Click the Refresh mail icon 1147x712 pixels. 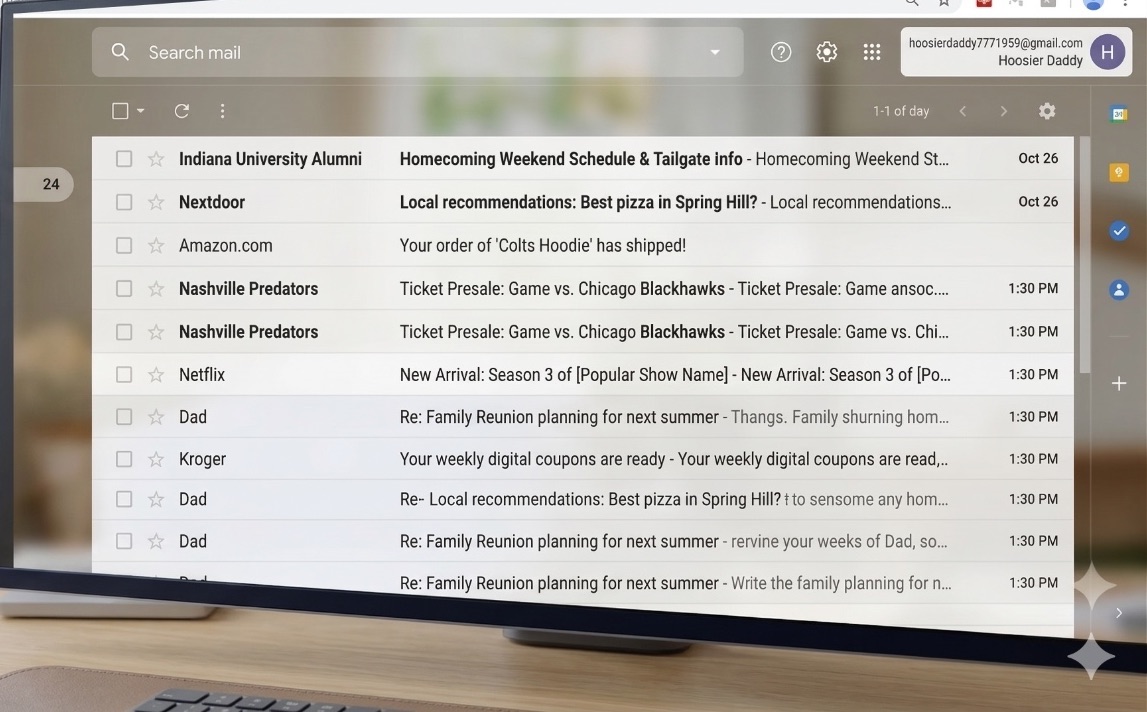coord(181,111)
